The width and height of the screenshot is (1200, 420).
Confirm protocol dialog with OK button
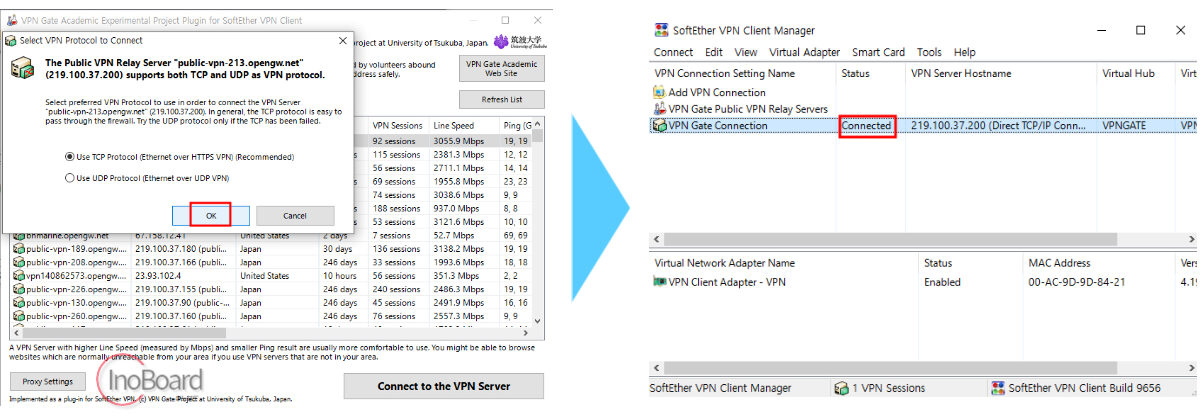point(210,215)
